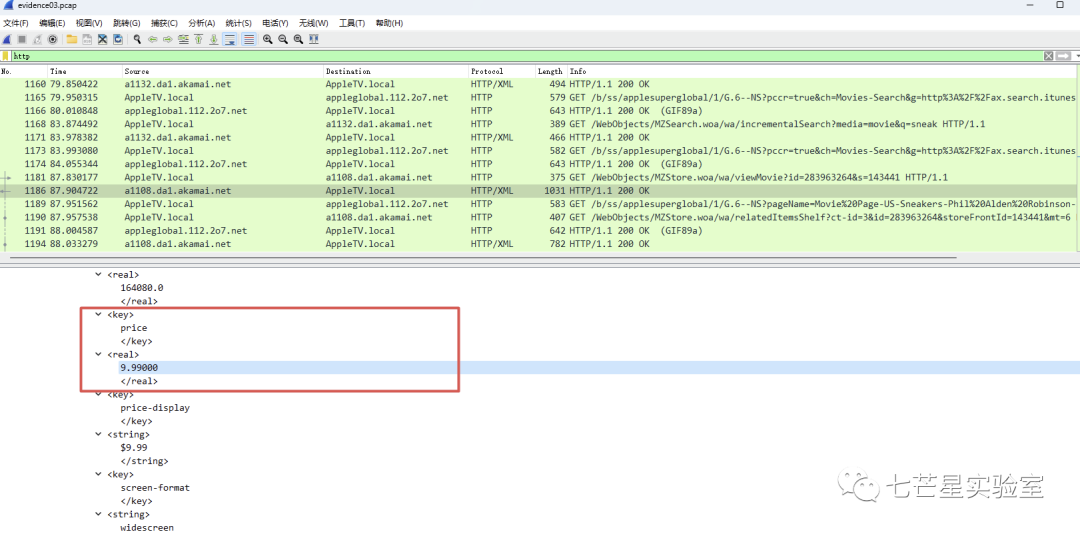
Task: Open the 无线(W) menu
Action: (313, 23)
